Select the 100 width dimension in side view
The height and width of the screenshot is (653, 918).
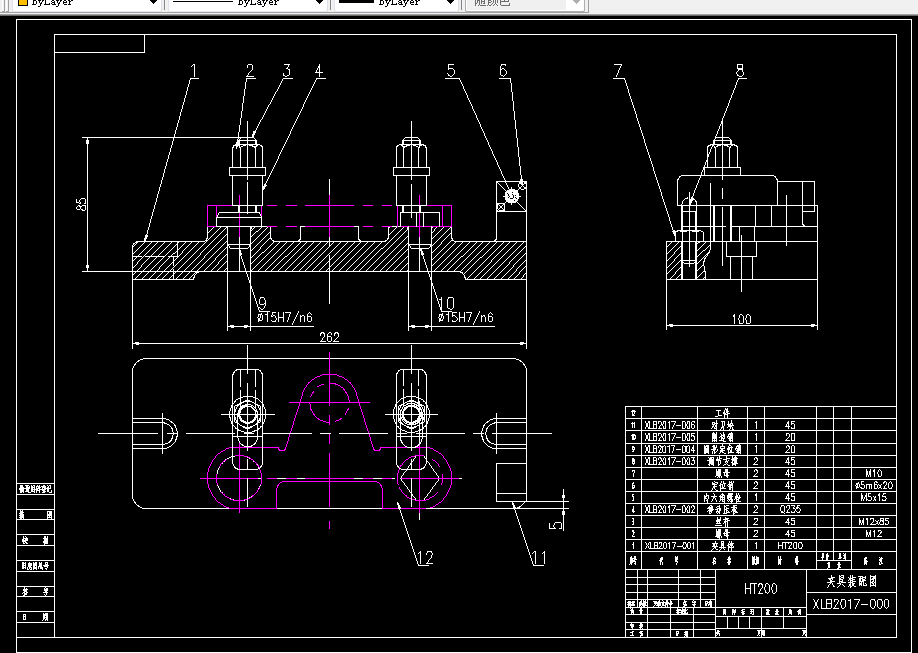(x=741, y=319)
